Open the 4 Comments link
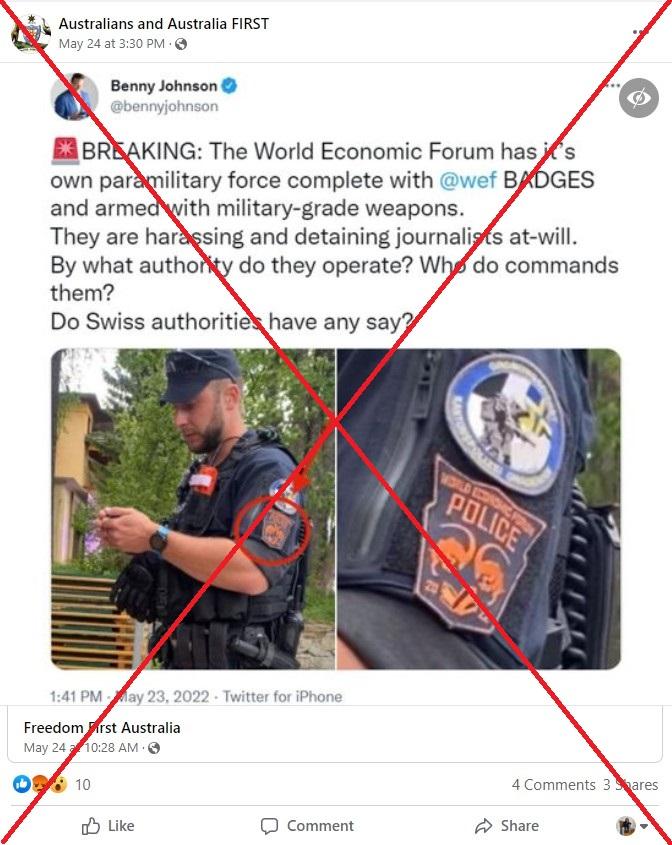This screenshot has height=845, width=672. 553,785
